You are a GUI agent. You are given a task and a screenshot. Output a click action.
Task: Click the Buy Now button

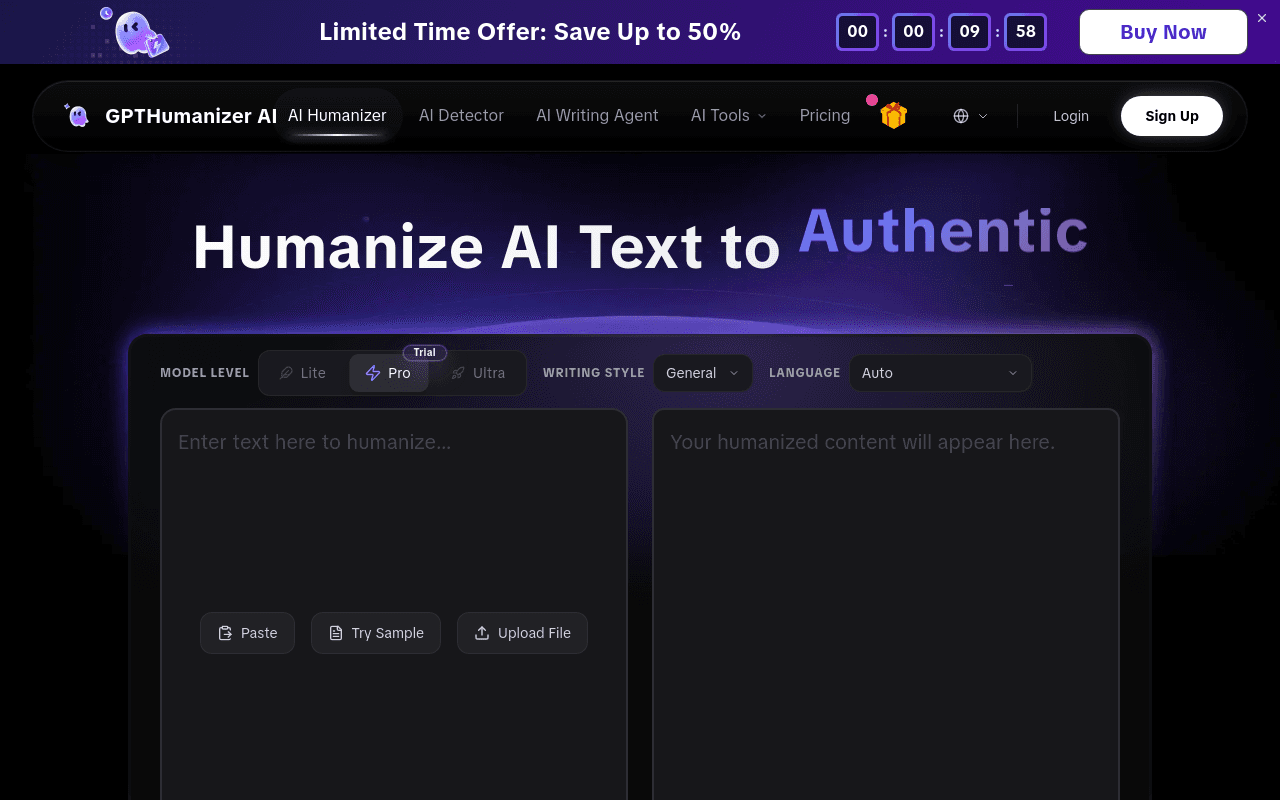1163,32
